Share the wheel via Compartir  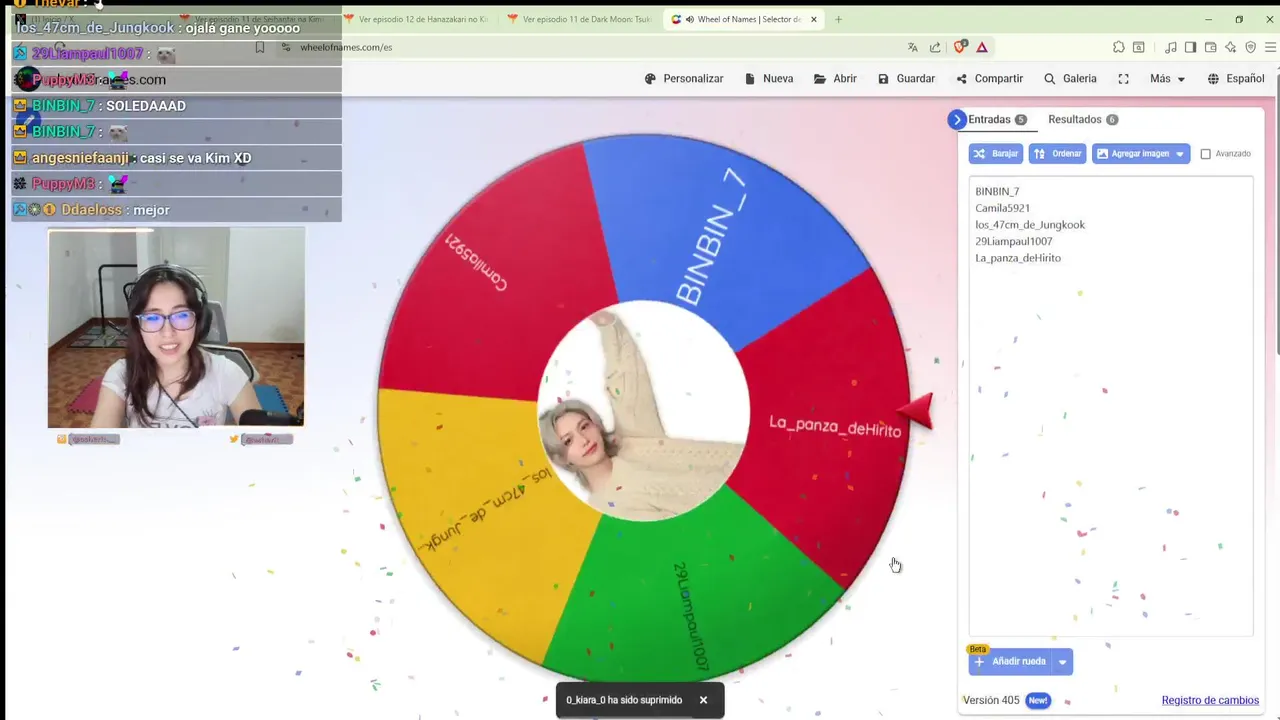[x=989, y=79]
